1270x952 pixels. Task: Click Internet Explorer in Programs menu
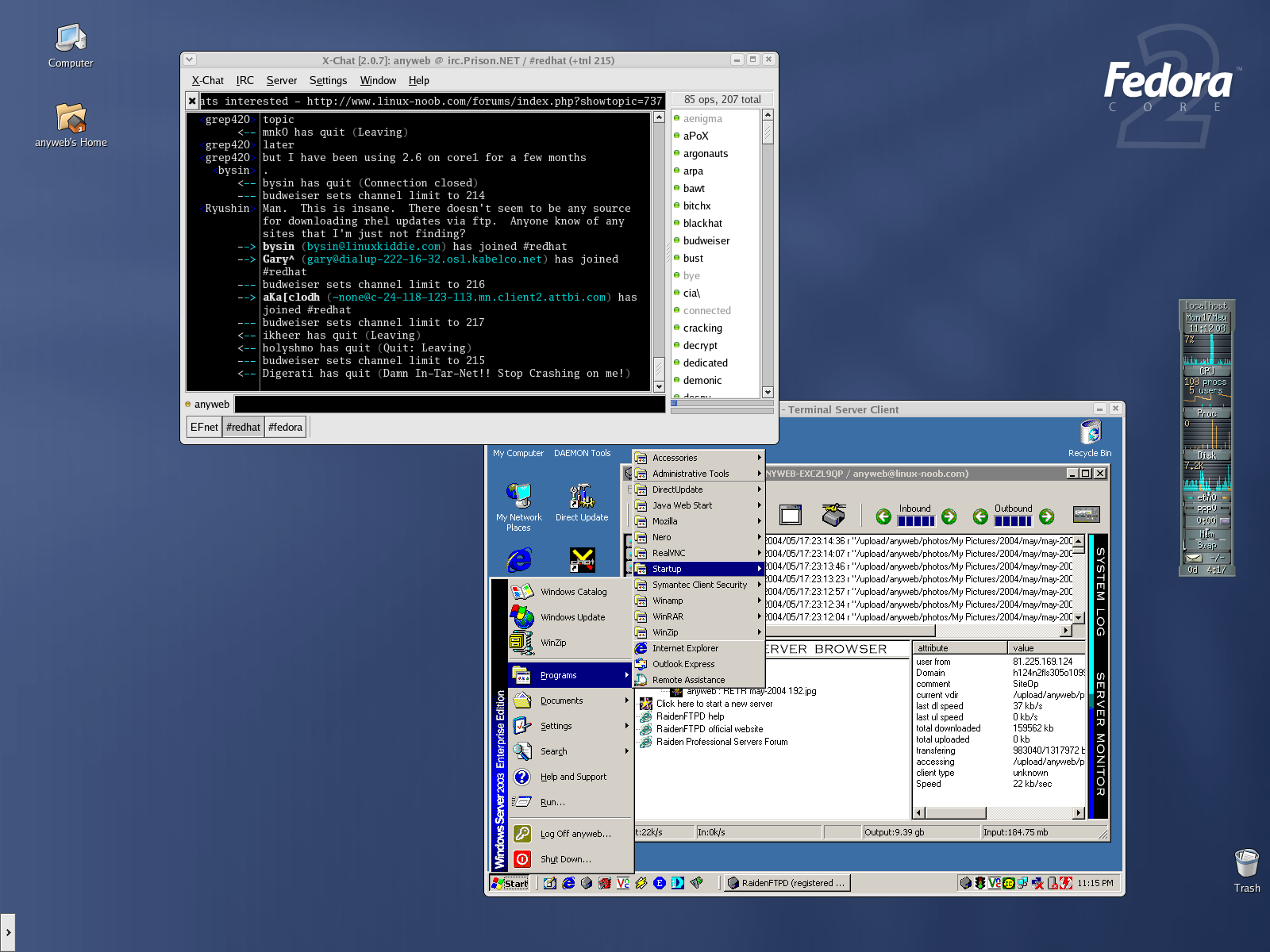click(x=698, y=648)
